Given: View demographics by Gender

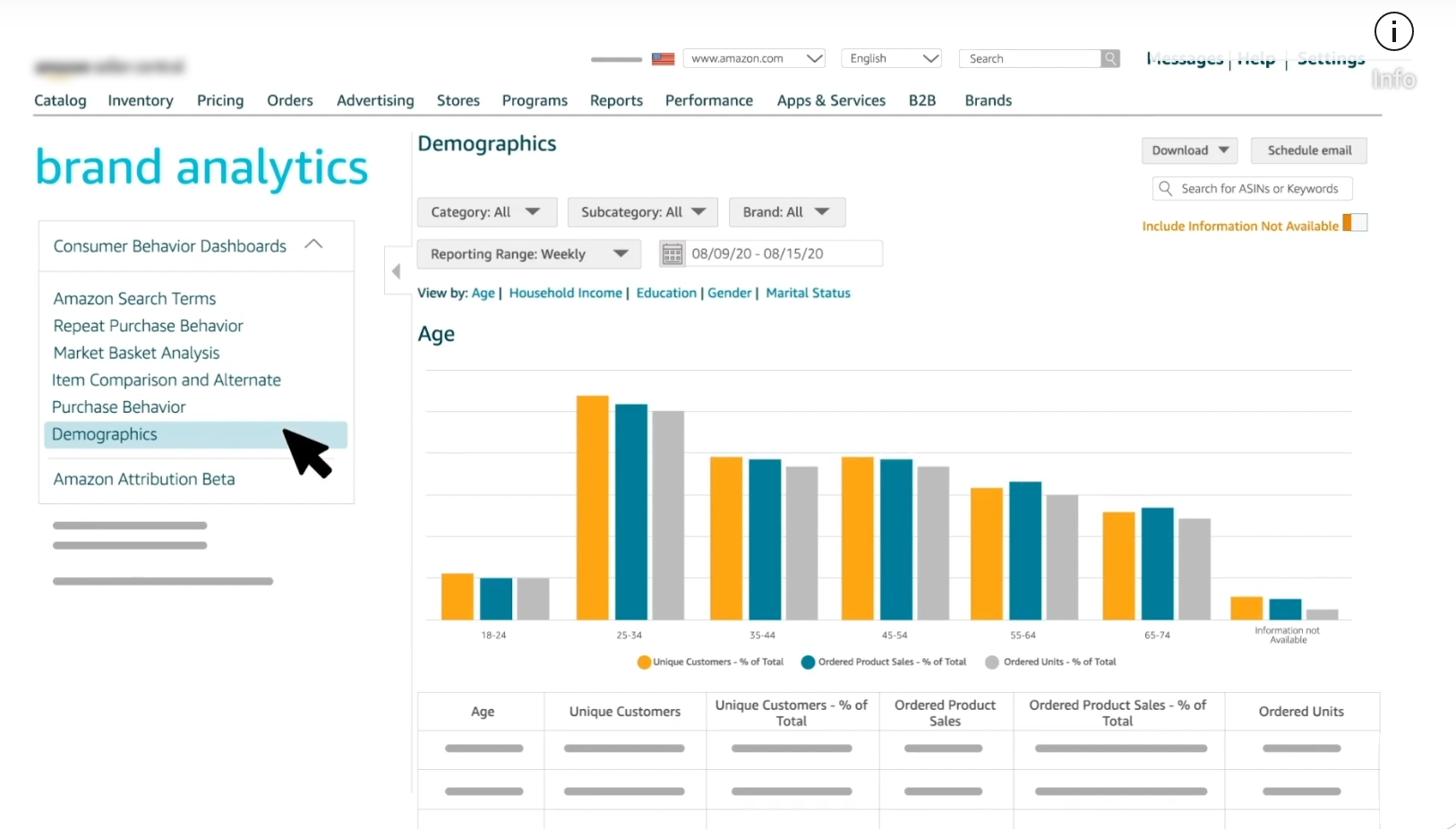Looking at the screenshot, I should point(730,293).
